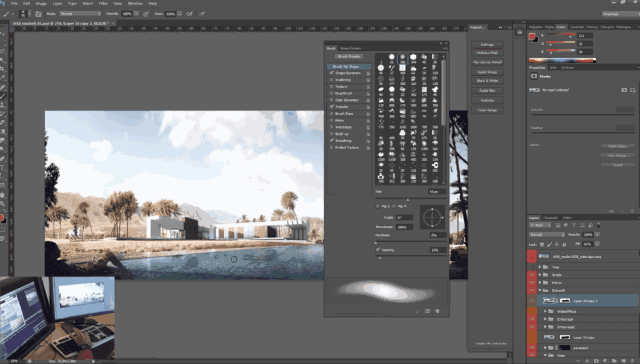Open the blend Mode dropdown in options bar
Screen dimensions: 640x364
[80, 14]
